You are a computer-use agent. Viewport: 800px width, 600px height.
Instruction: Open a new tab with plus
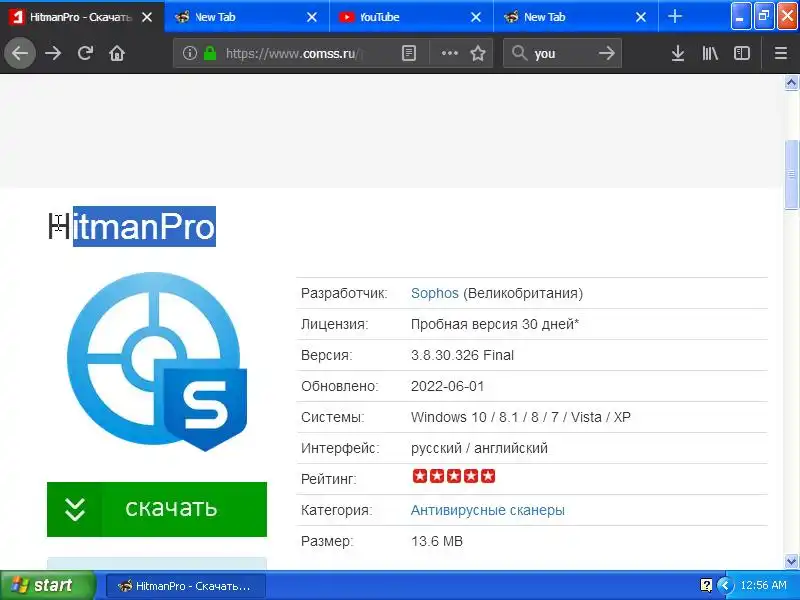tap(675, 17)
